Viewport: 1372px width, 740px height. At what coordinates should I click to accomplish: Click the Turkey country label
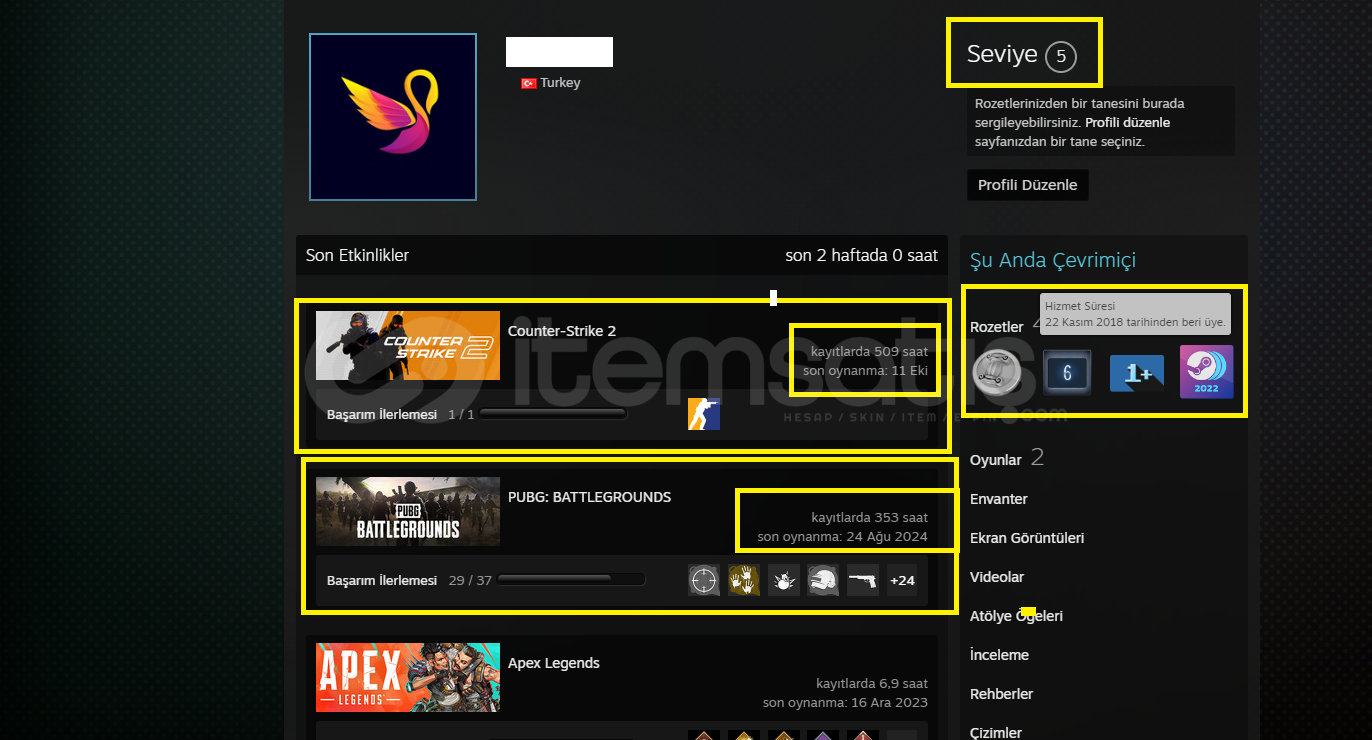[x=560, y=83]
